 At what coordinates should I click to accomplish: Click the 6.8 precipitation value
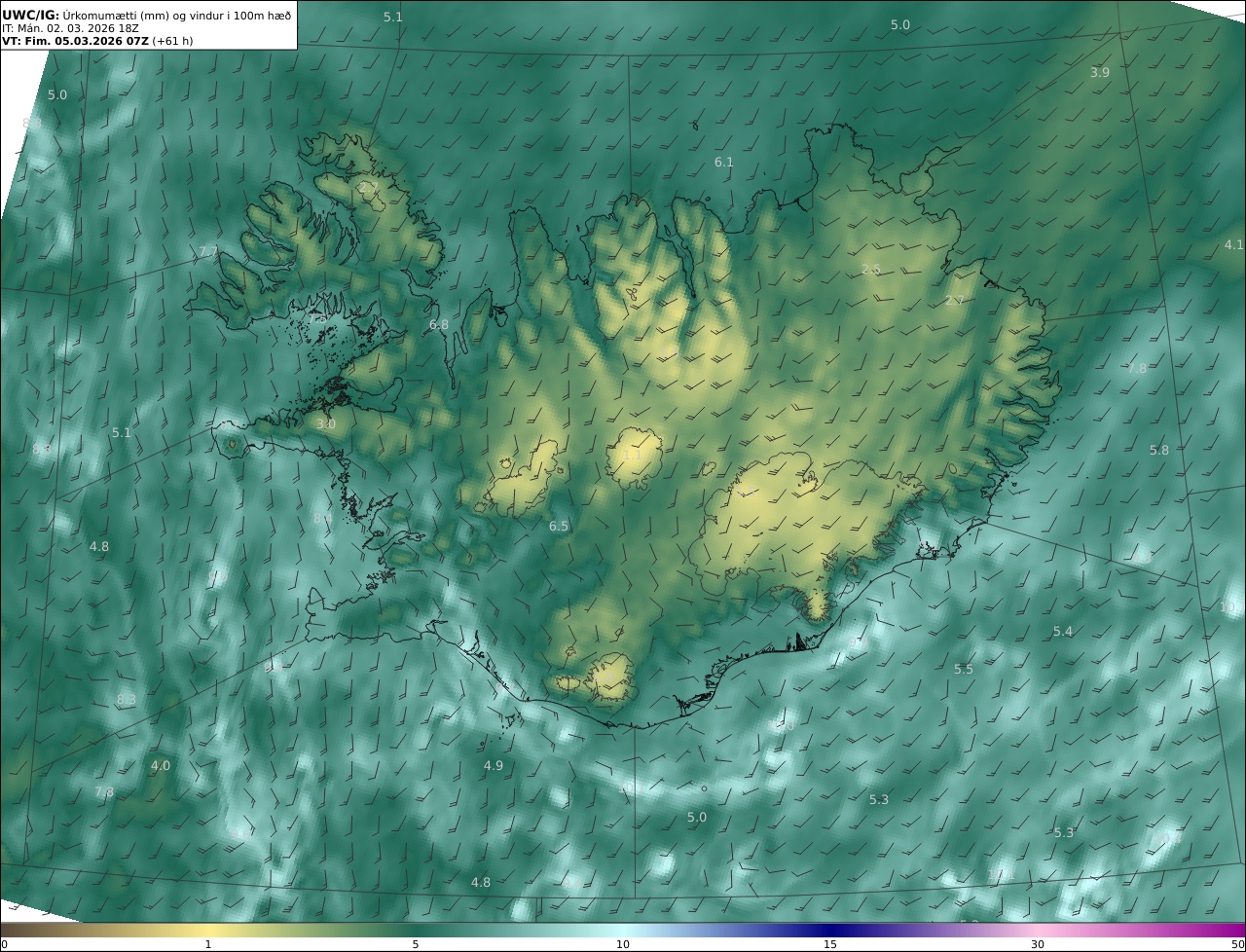pyautogui.click(x=439, y=325)
